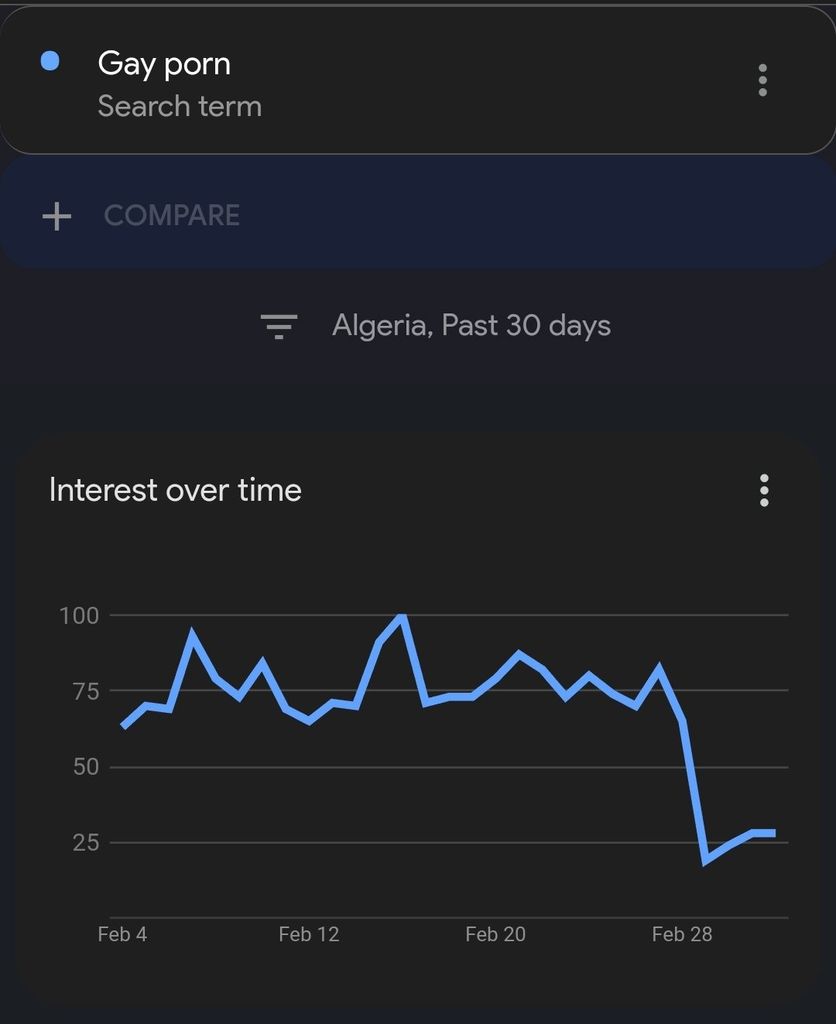Image resolution: width=836 pixels, height=1024 pixels.
Task: Open the search term card's three-dot menu
Action: 763,80
